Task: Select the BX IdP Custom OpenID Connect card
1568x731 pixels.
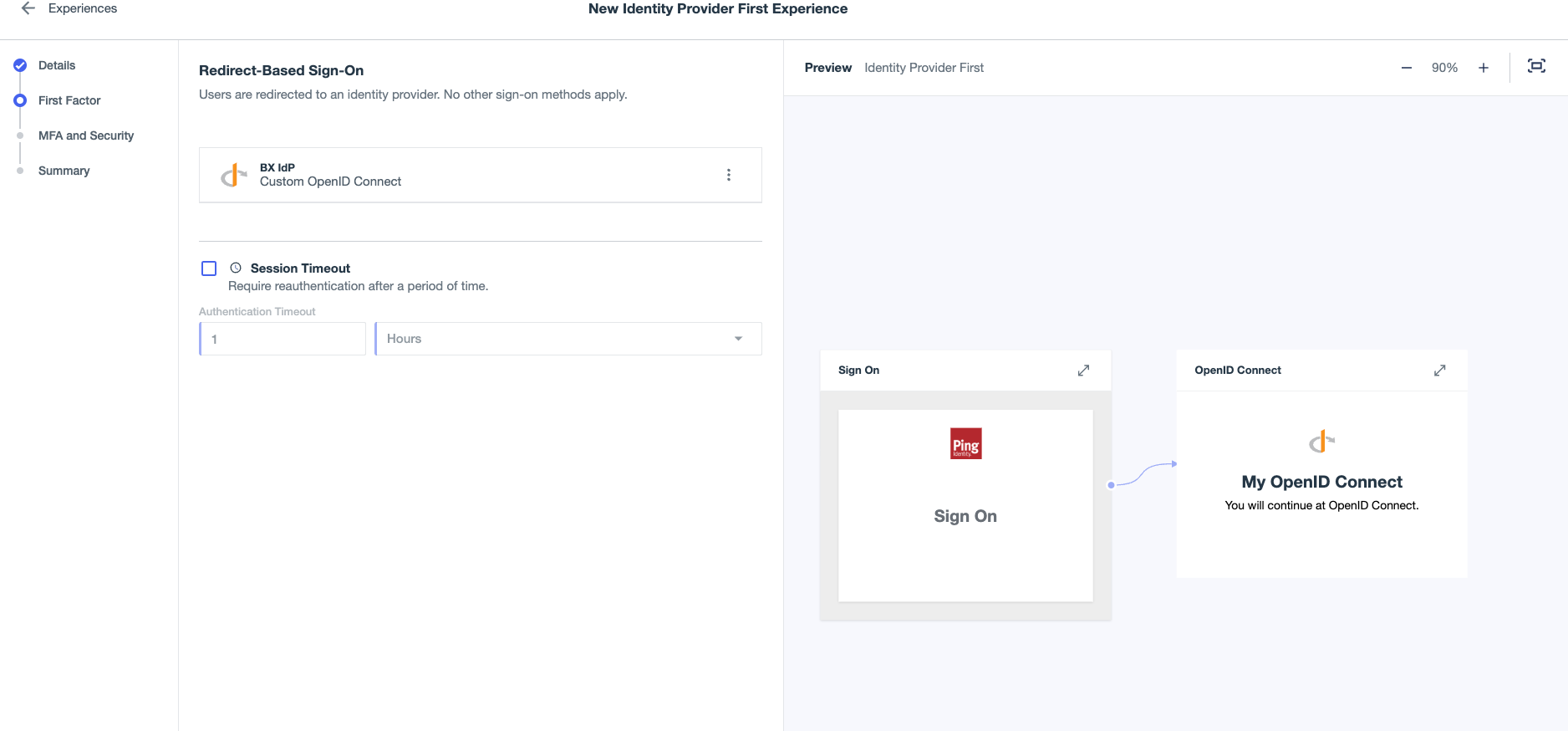Action: (x=481, y=175)
